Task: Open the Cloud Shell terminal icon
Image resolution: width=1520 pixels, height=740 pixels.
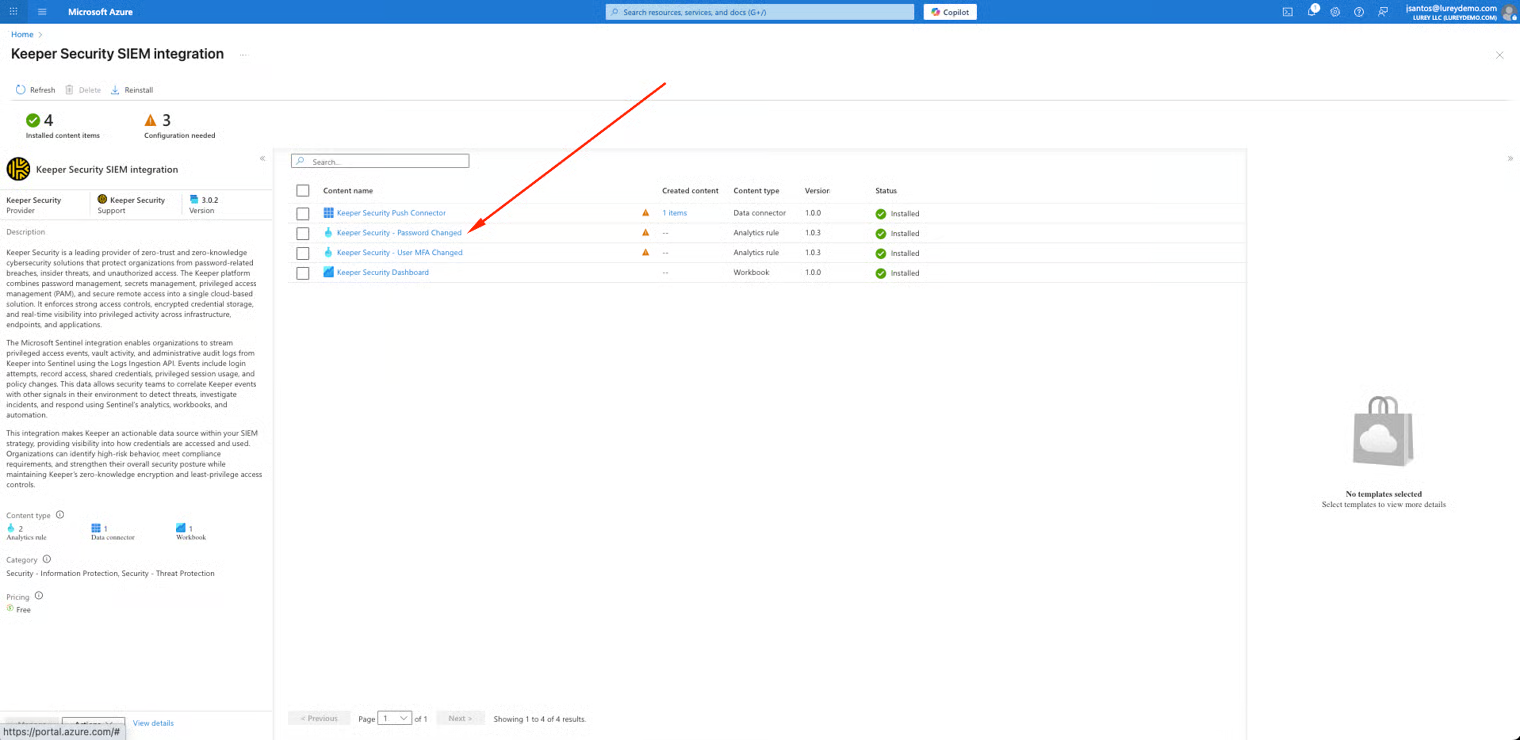Action: (1287, 12)
